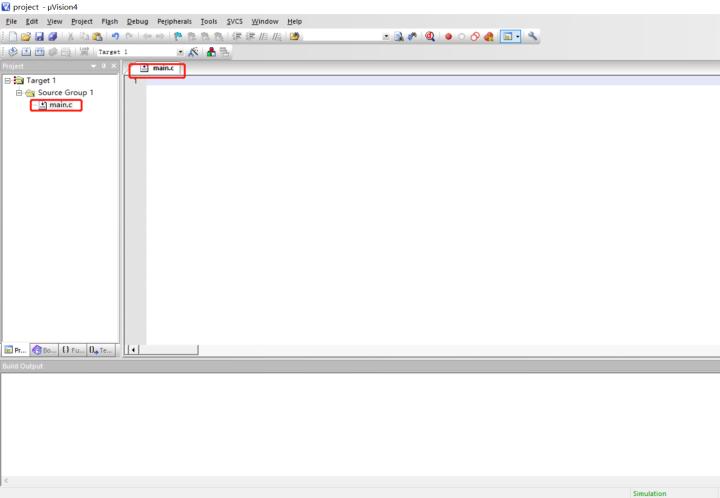Pin the Project panel
This screenshot has height=498, width=720.
[x=104, y=66]
